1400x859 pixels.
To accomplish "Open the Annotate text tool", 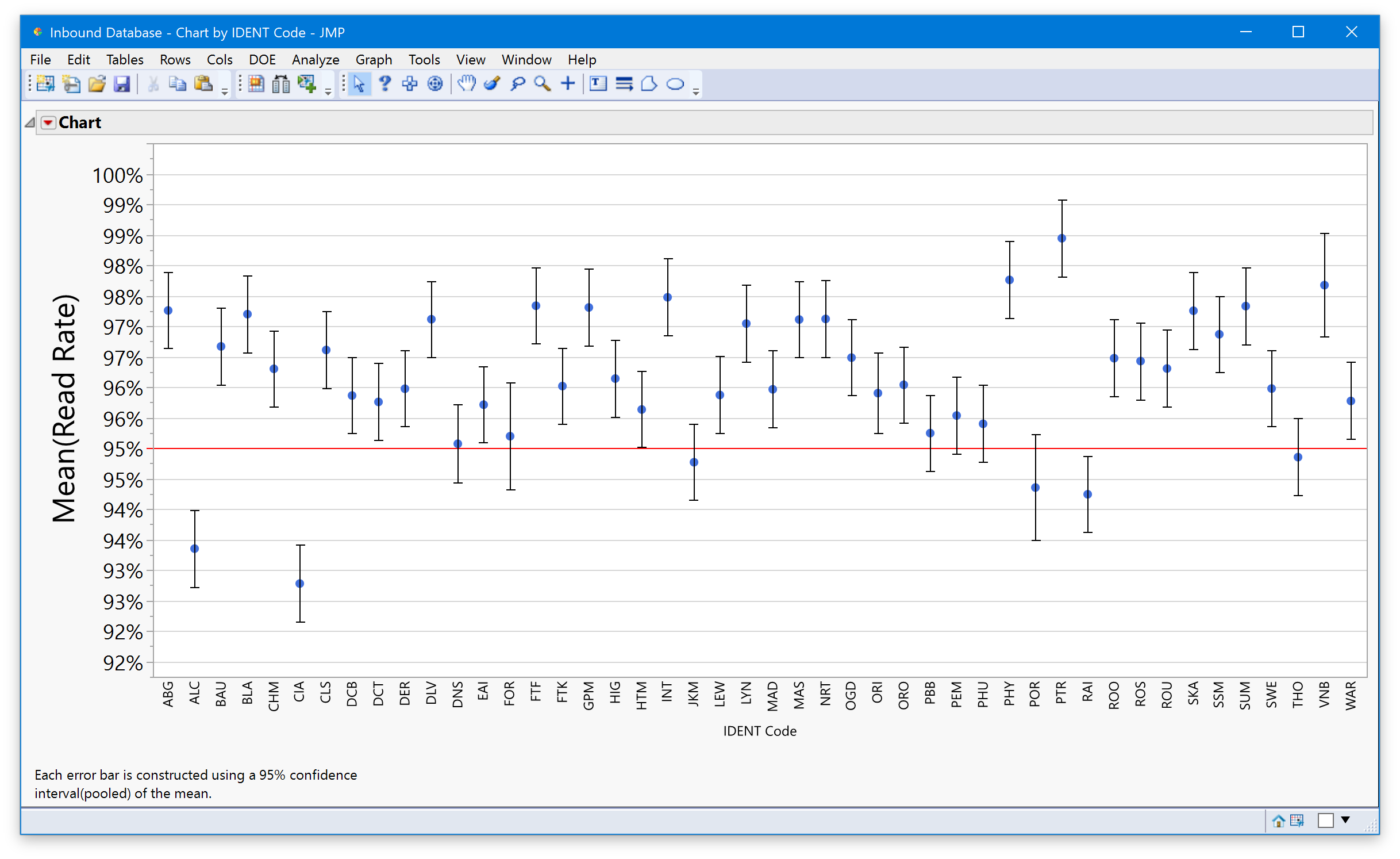I will tap(598, 84).
